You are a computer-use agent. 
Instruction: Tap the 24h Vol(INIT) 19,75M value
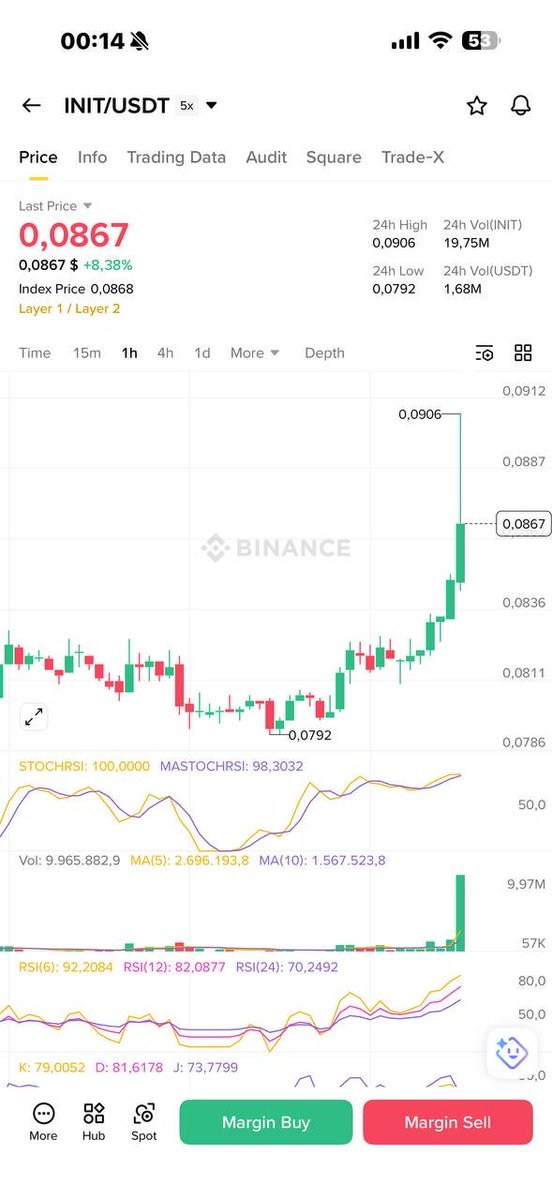tap(466, 243)
